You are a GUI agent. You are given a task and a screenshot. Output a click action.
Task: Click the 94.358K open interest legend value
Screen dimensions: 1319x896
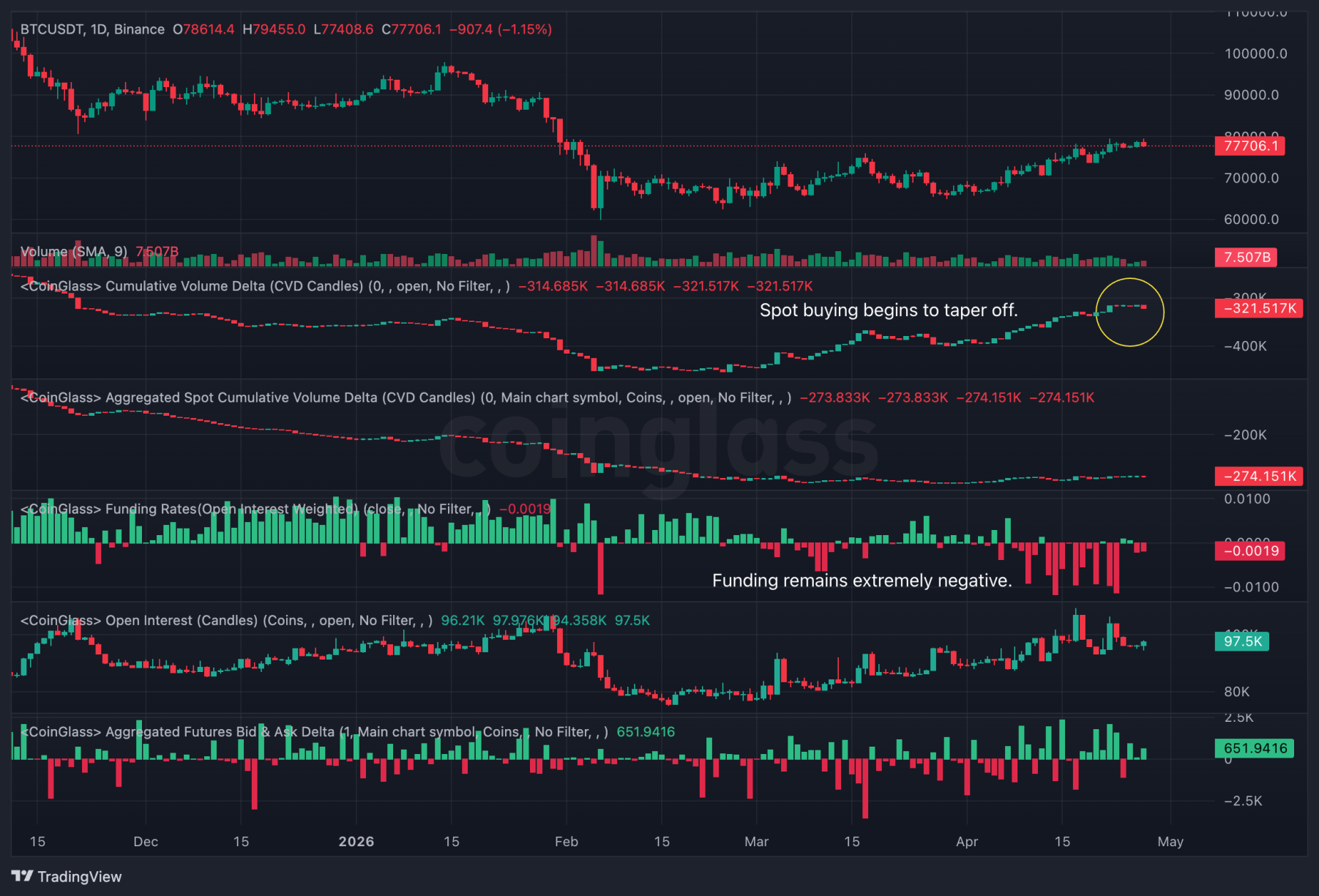[x=580, y=620]
